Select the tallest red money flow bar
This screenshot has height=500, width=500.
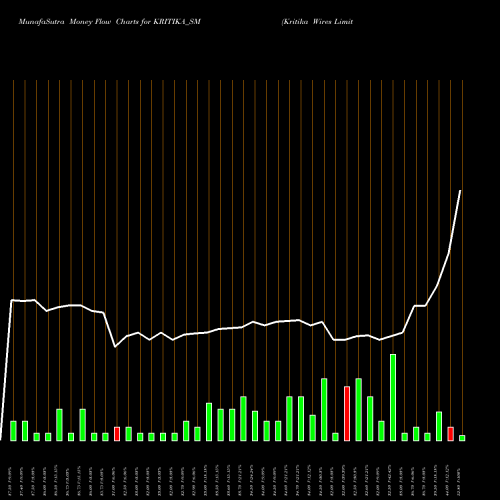tap(347, 413)
